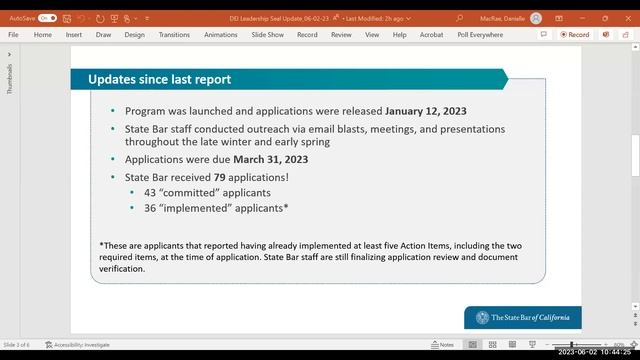Open the Poll Everywhere tab
The width and height of the screenshot is (640, 360).
click(480, 35)
